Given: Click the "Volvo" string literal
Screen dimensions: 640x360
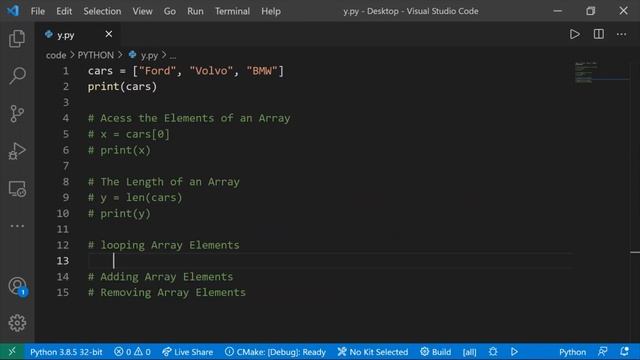Looking at the screenshot, I should (211, 71).
